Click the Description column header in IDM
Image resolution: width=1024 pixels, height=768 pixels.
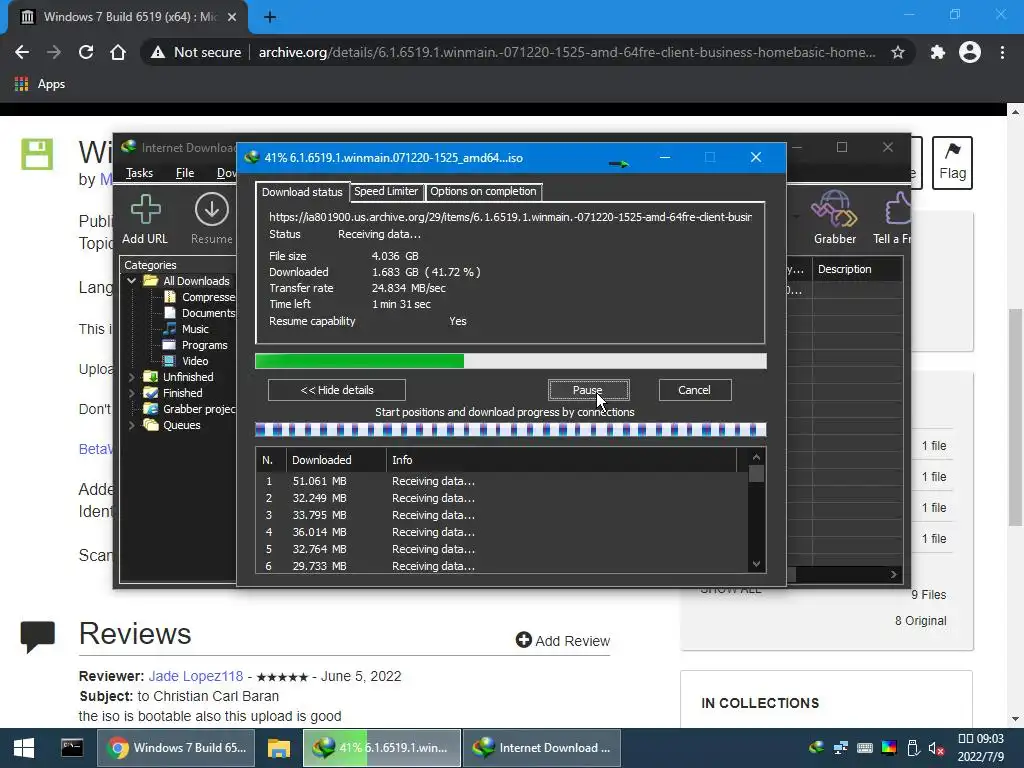(x=857, y=269)
